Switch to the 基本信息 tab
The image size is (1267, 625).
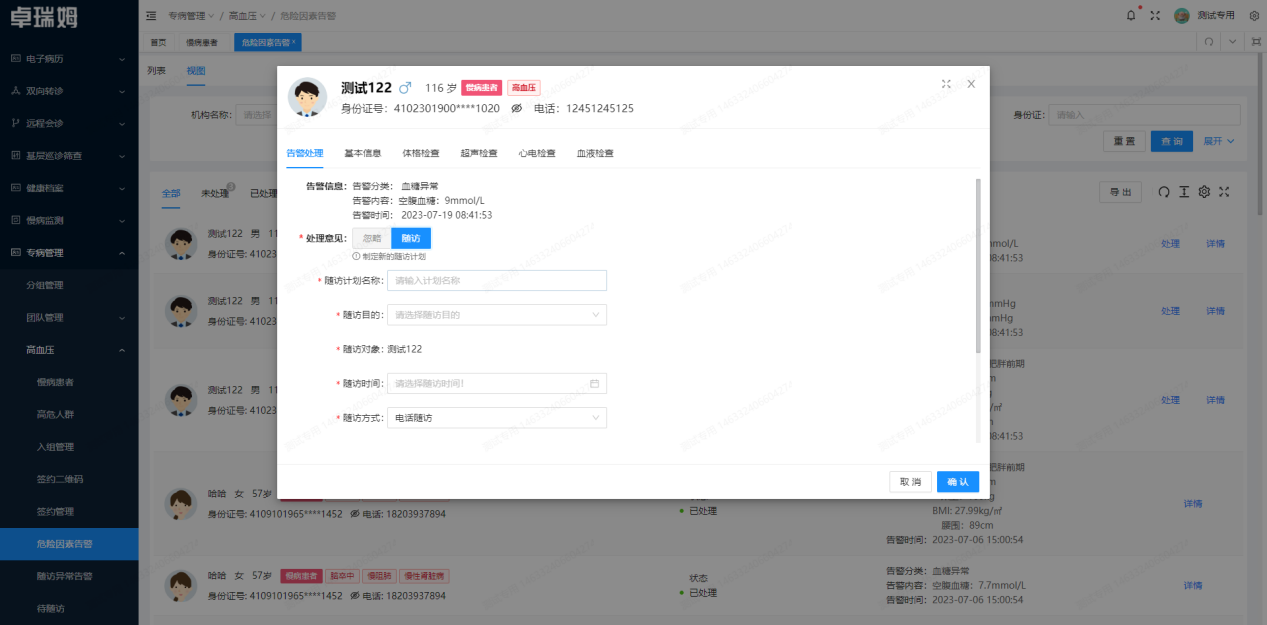pos(363,154)
